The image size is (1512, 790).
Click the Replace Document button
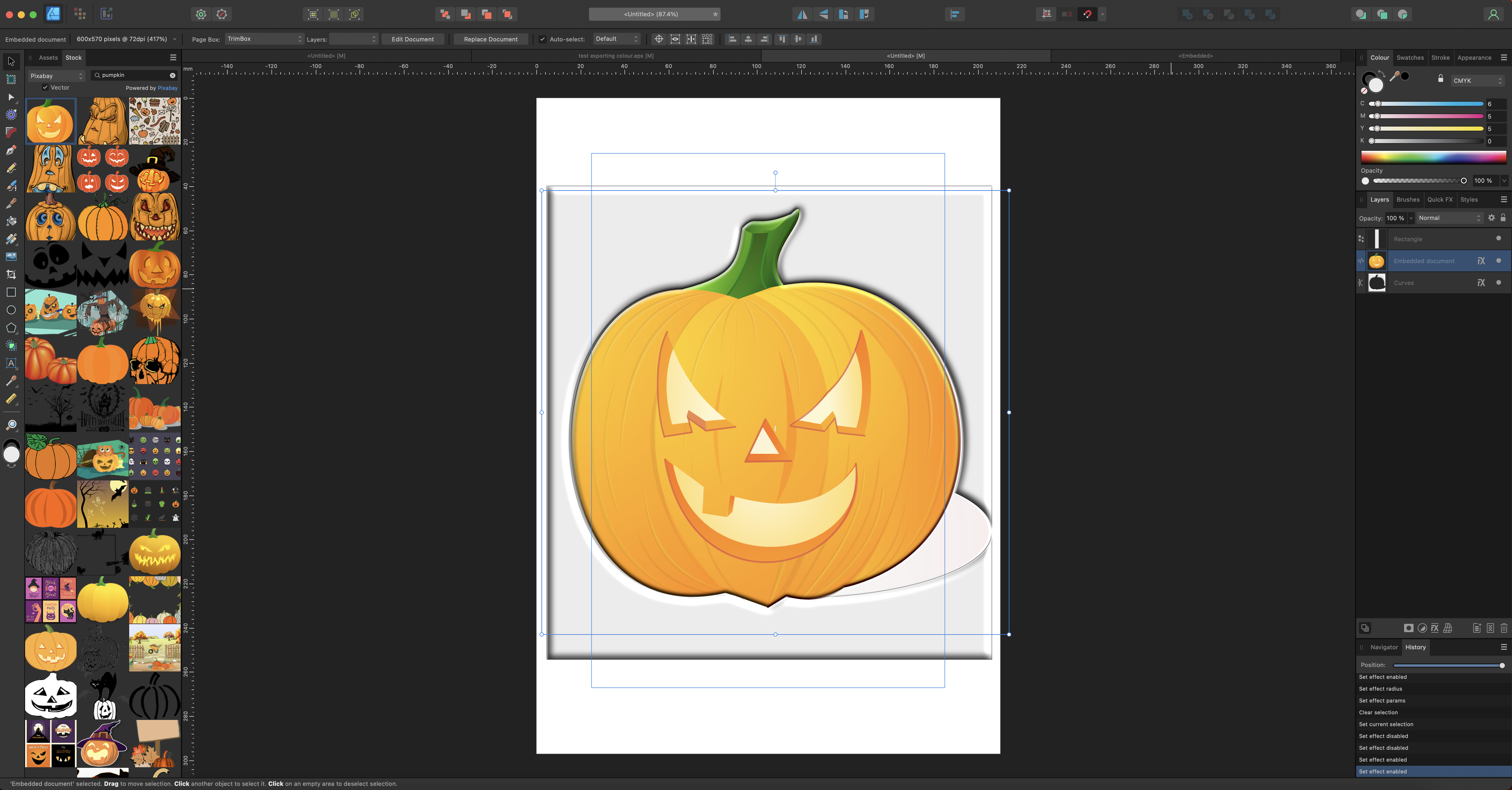click(491, 39)
